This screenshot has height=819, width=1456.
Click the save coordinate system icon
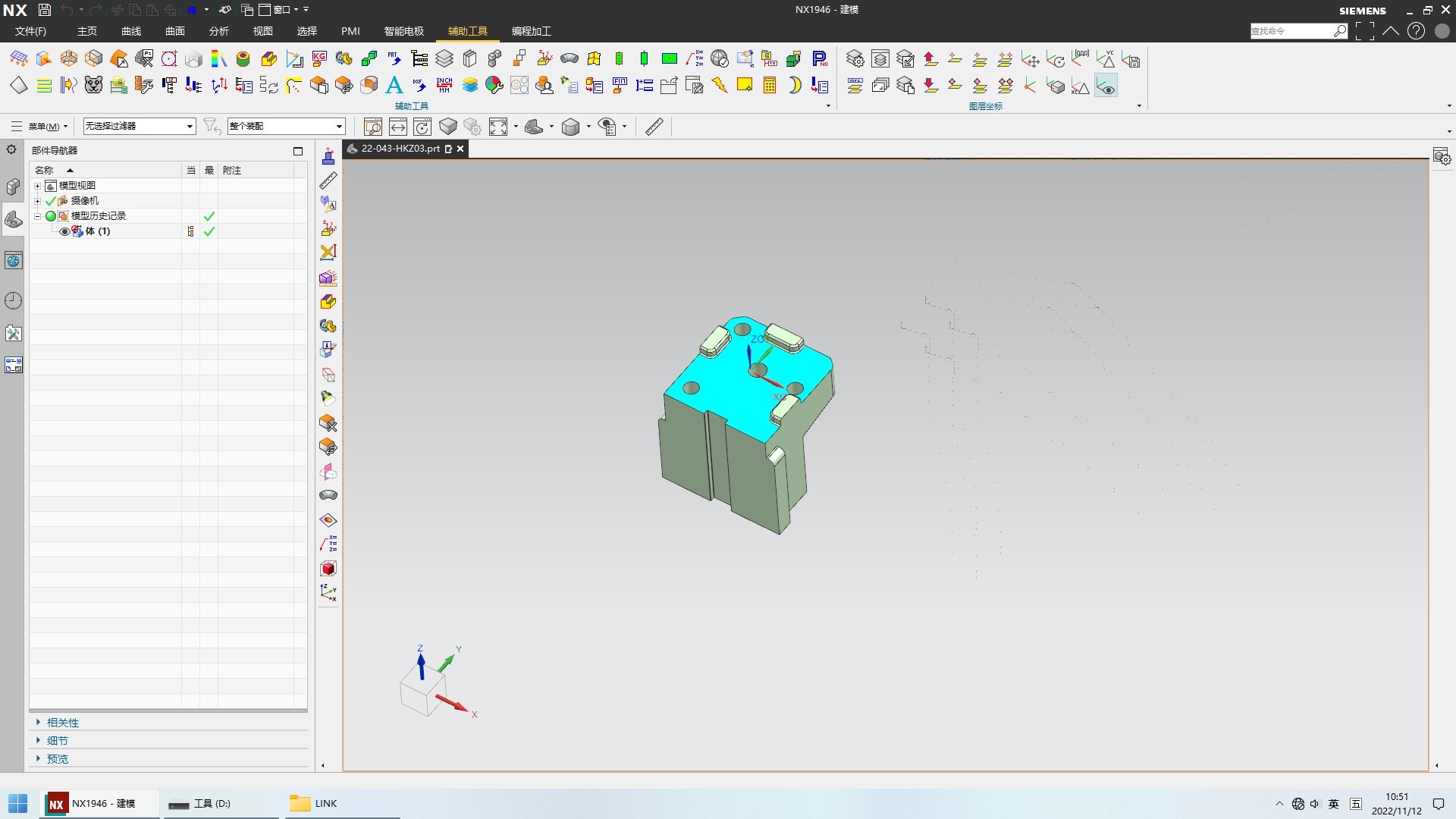point(1131,59)
